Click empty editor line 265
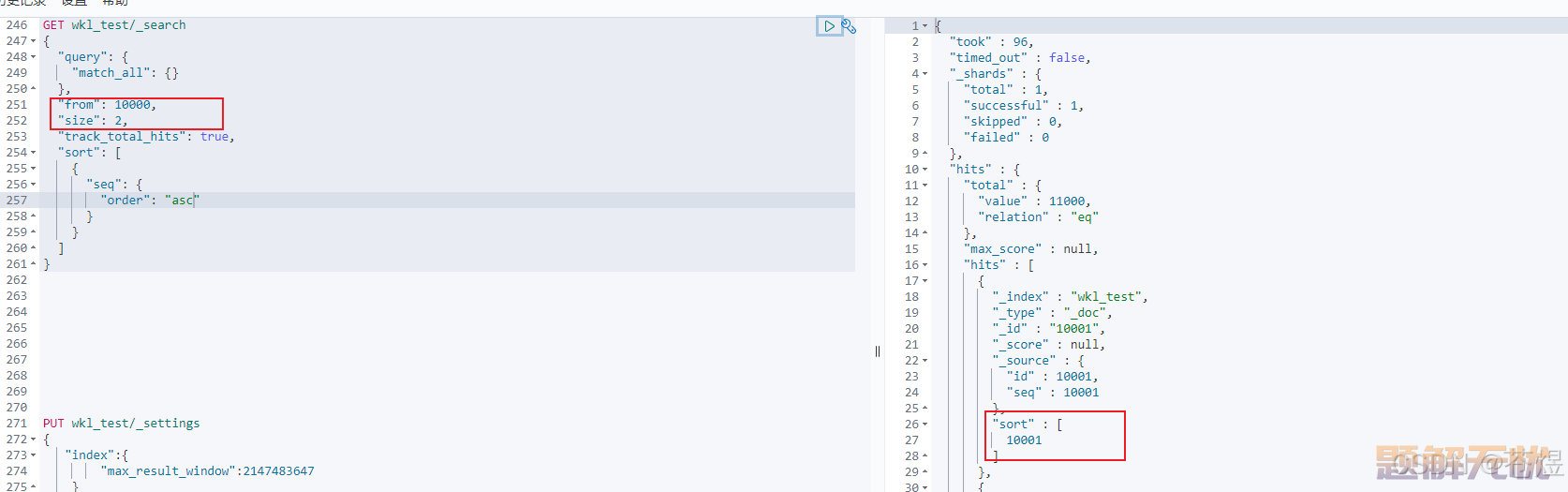Viewport: 1568px width, 492px height. [446, 328]
